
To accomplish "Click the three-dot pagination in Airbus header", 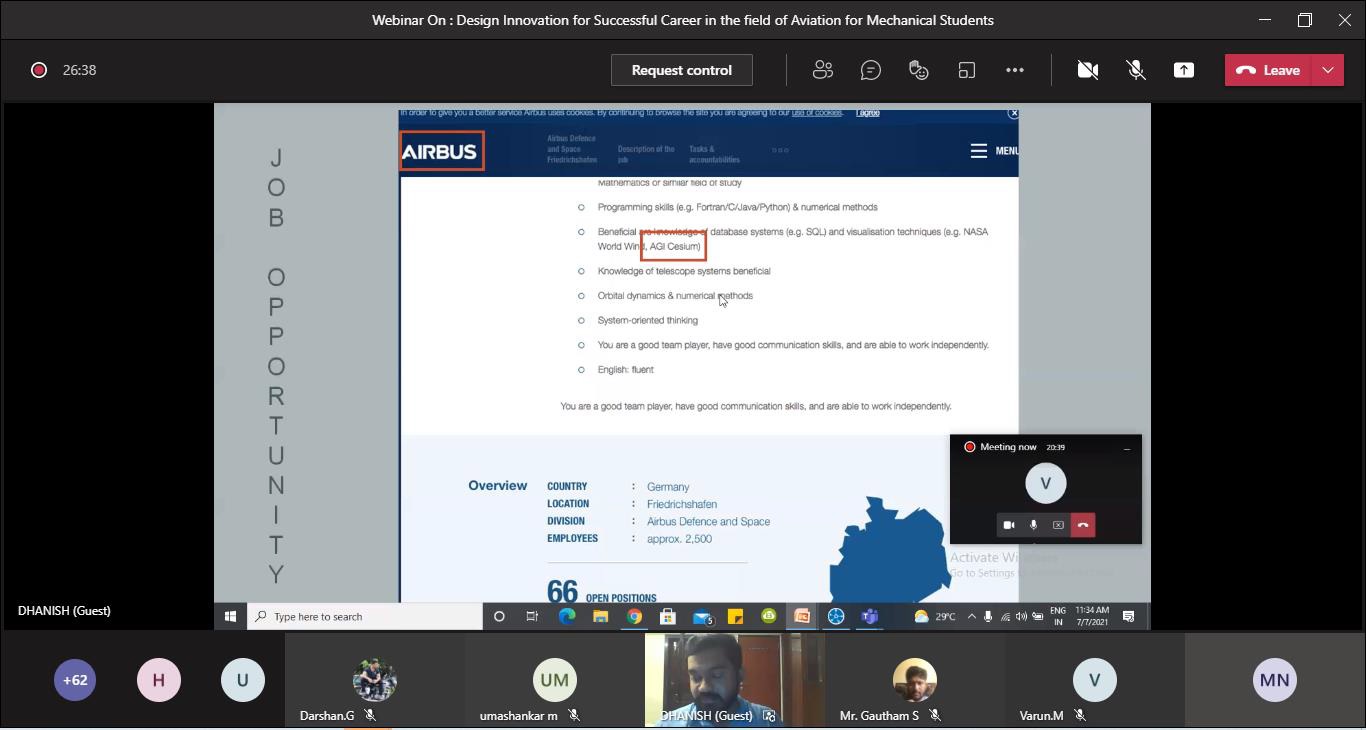I will 780,150.
